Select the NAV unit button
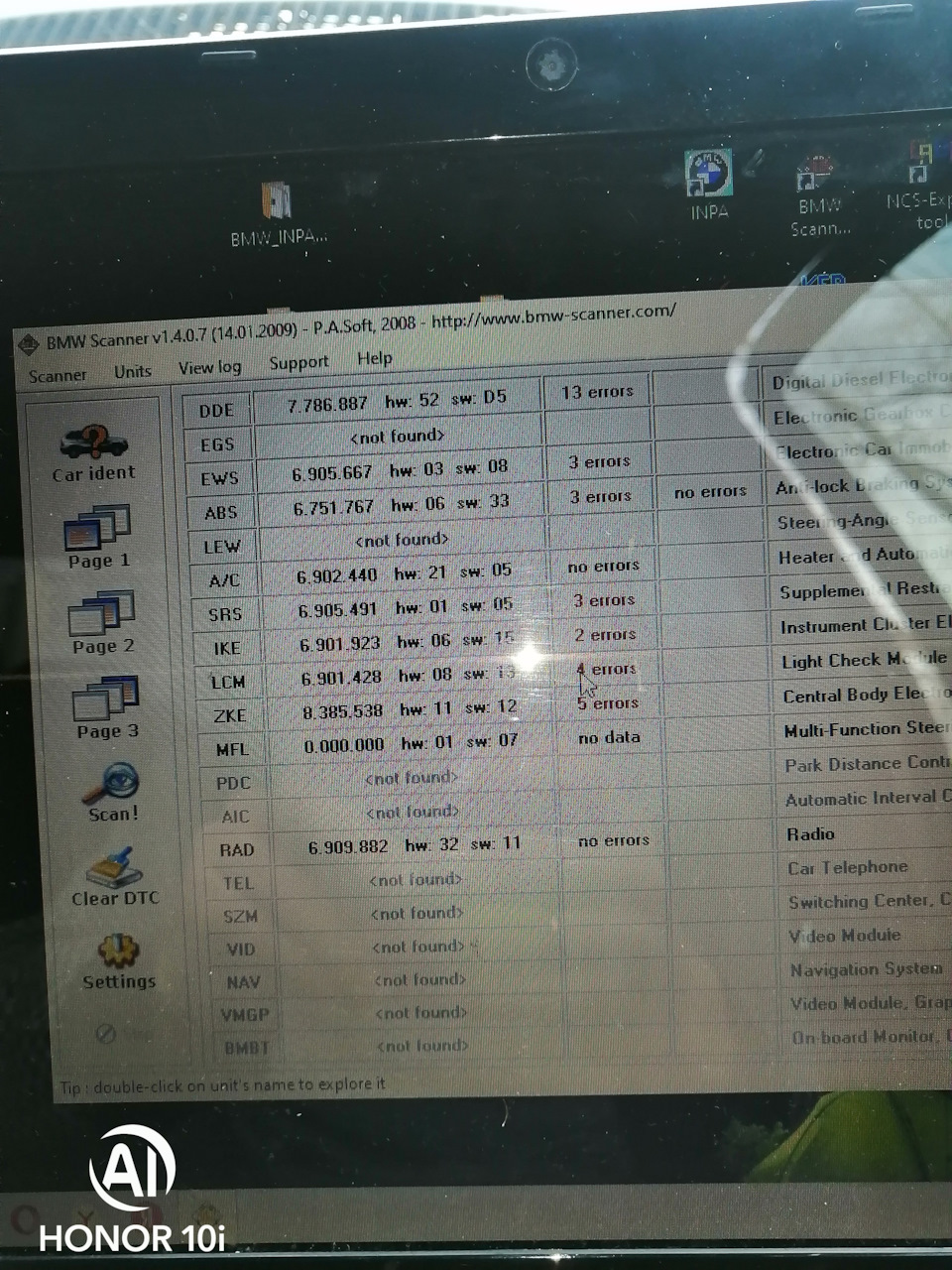This screenshot has width=952, height=1270. (243, 981)
